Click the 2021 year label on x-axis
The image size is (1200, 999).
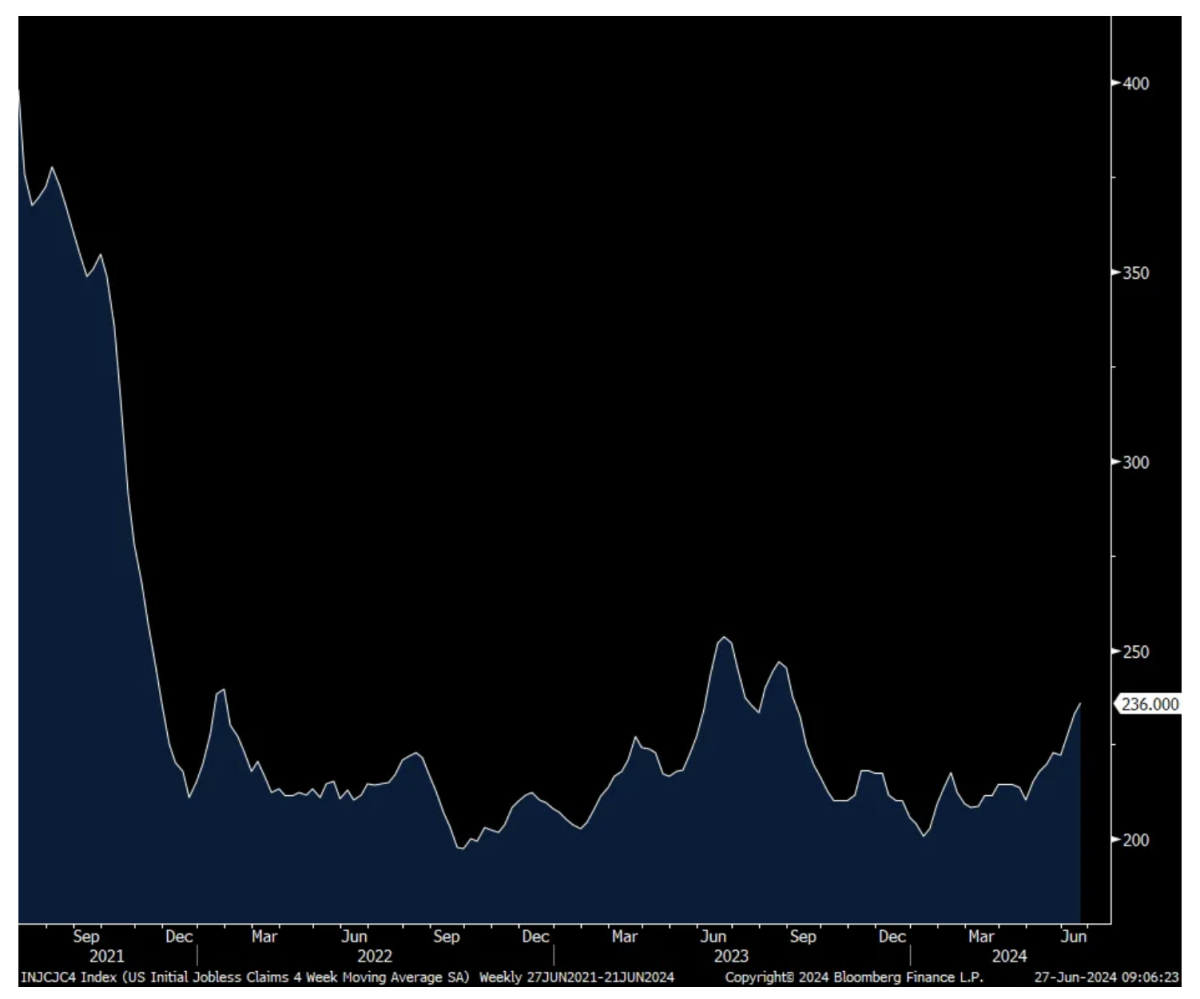(107, 956)
